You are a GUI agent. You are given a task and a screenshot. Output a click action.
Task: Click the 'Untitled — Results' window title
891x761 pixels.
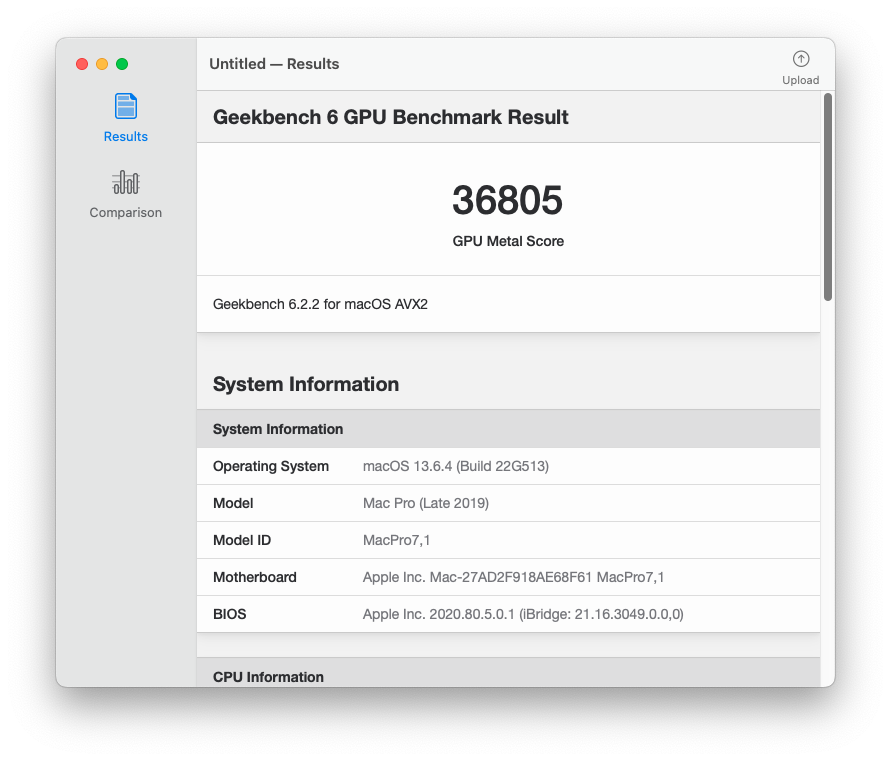274,64
